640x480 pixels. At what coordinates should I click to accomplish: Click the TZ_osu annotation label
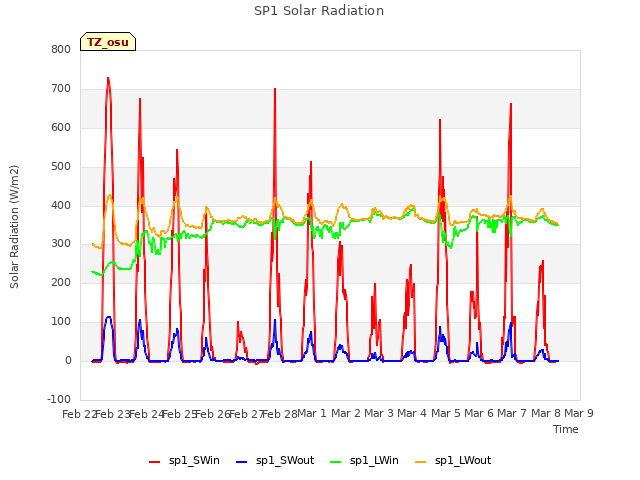coord(108,42)
